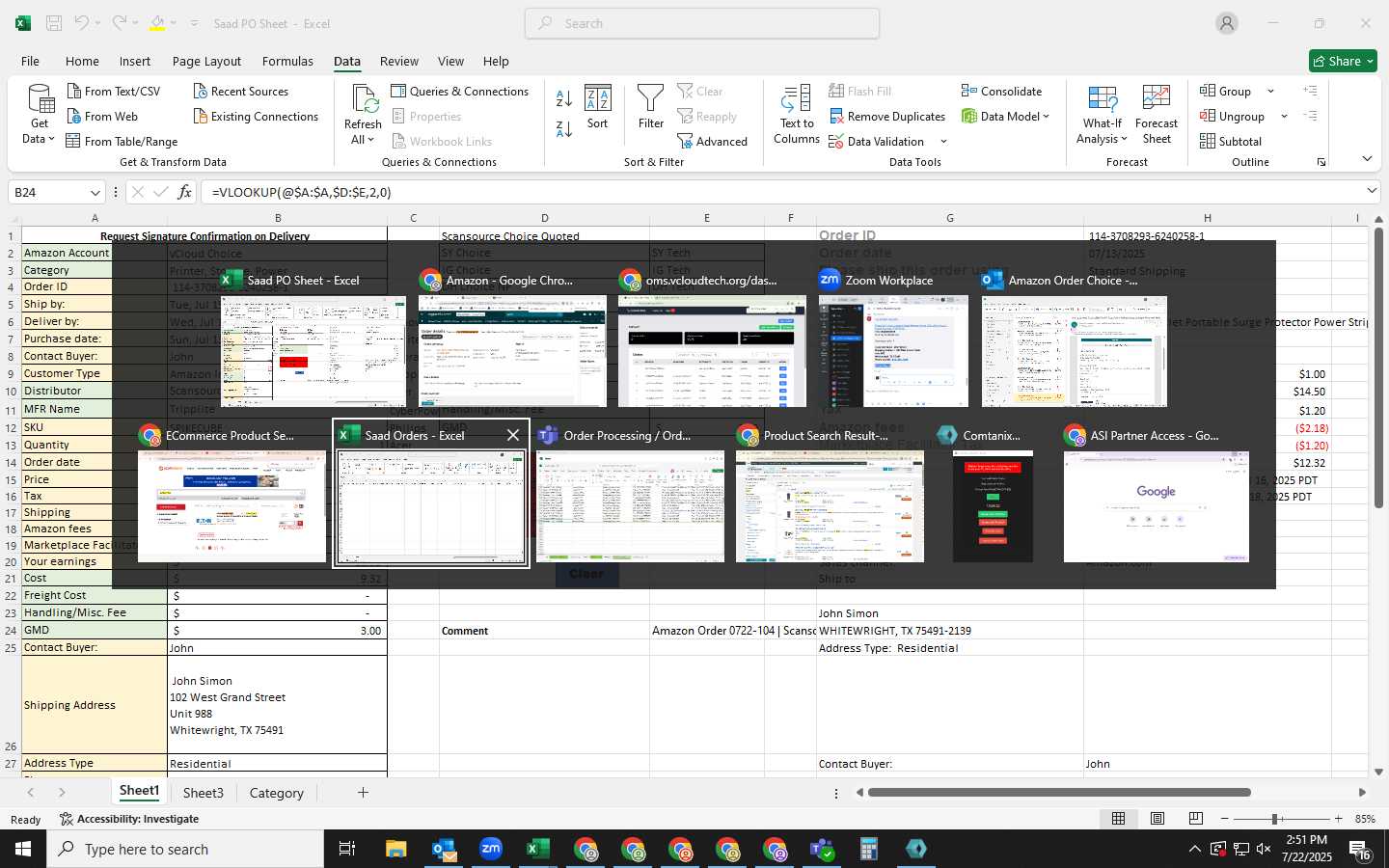Image resolution: width=1389 pixels, height=868 pixels.
Task: Click the account profile icon
Action: [x=1226, y=23]
